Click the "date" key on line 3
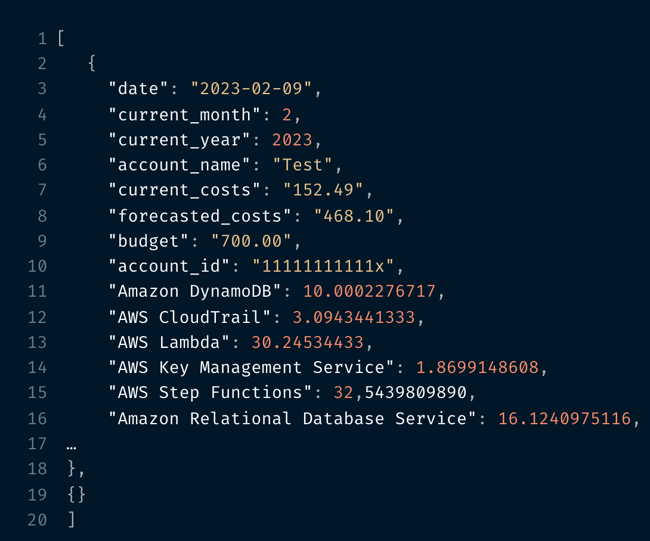 coord(138,88)
